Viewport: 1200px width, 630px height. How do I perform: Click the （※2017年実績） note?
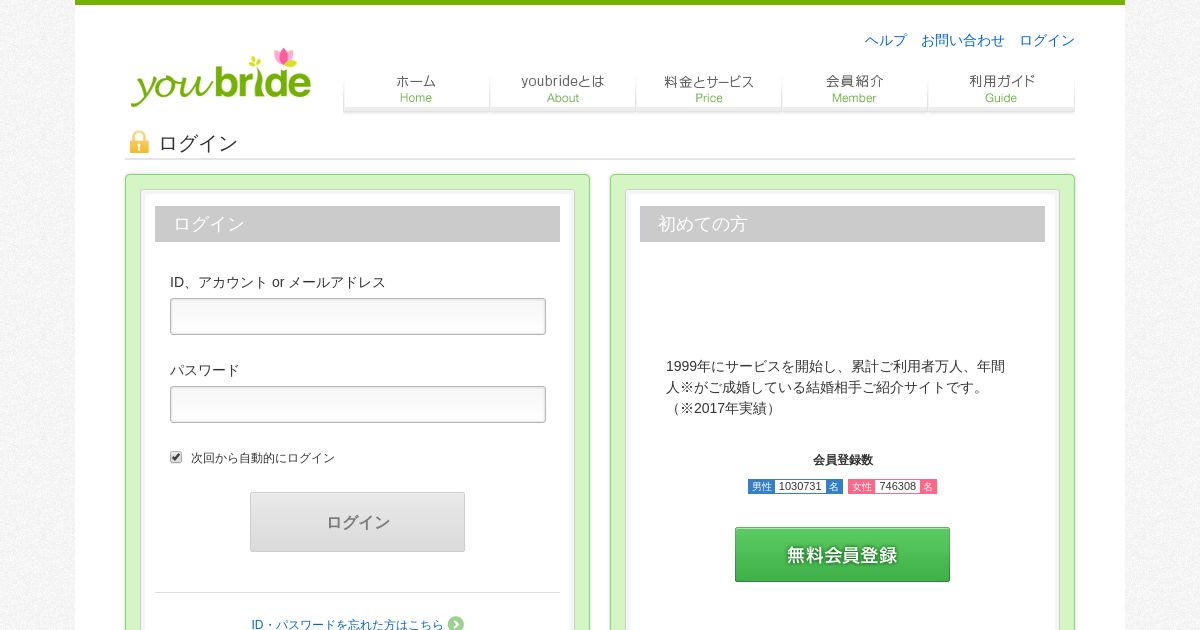[722, 408]
